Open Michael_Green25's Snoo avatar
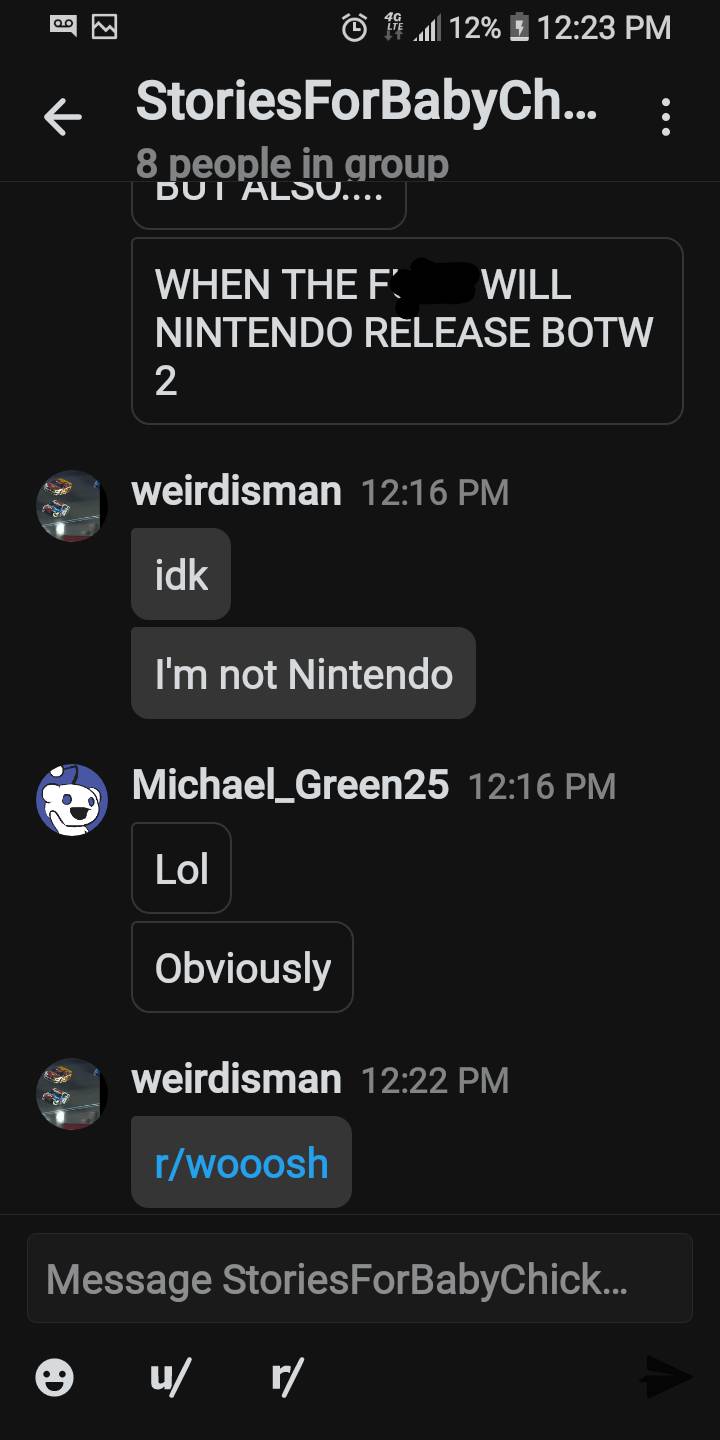Viewport: 720px width, 1440px height. pos(72,800)
